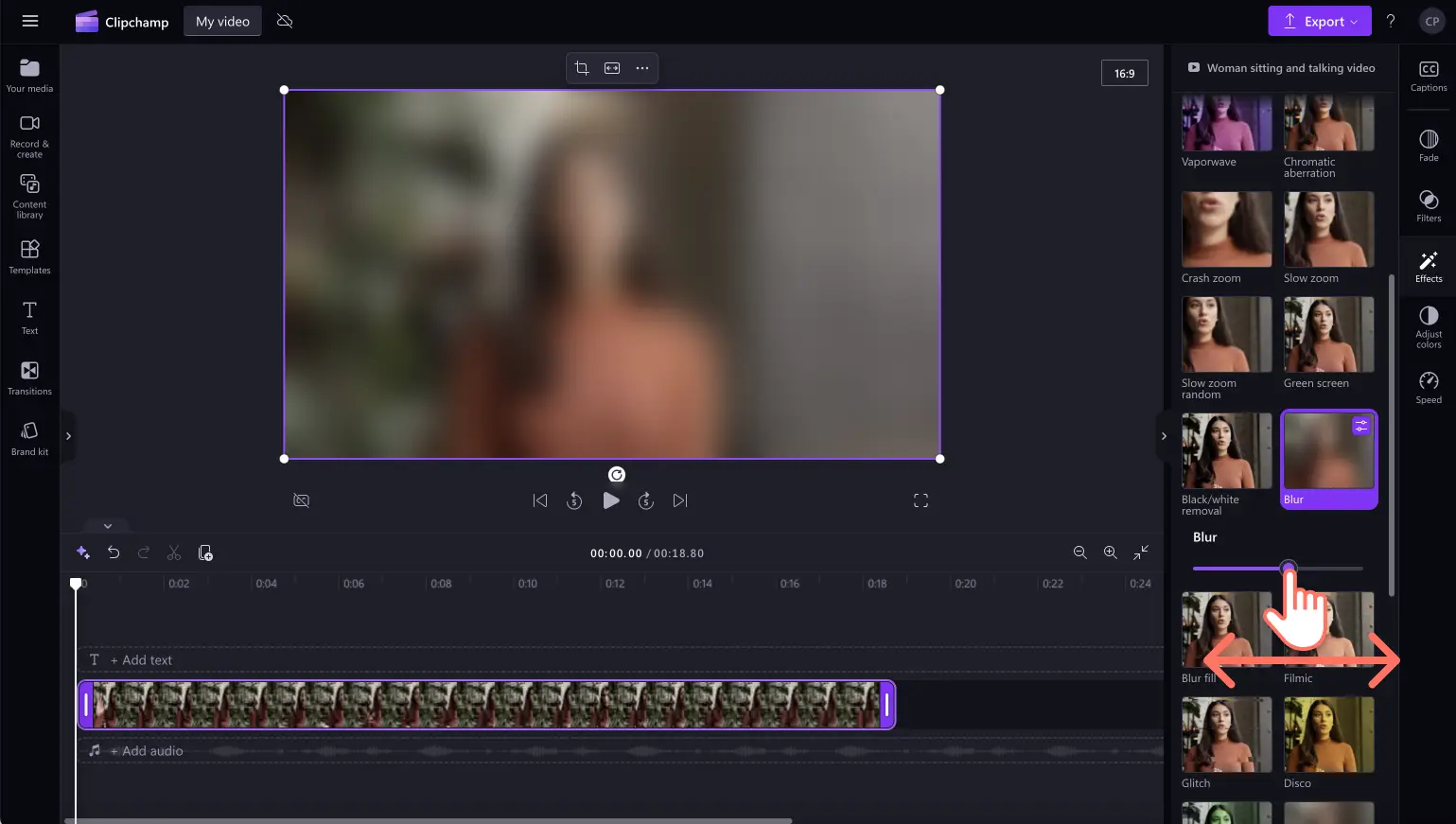This screenshot has width=1456, height=824.
Task: Toggle fullscreen preview mode
Action: click(x=921, y=500)
